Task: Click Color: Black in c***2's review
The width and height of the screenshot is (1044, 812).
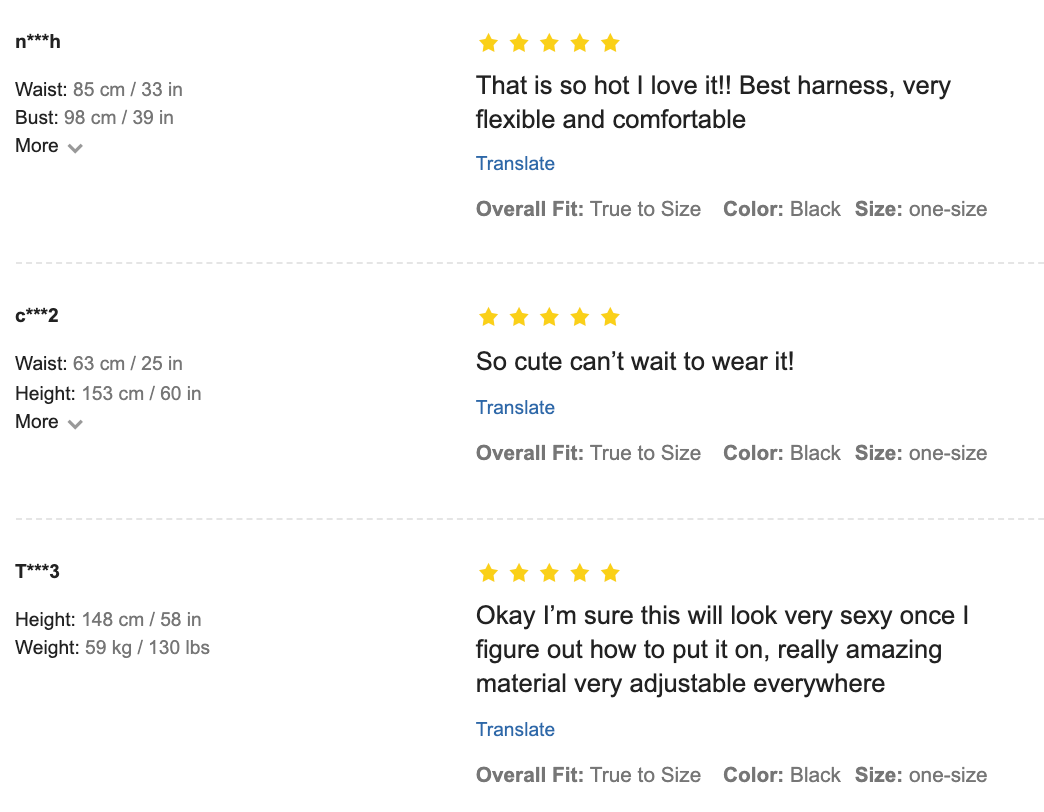Action: (x=782, y=454)
